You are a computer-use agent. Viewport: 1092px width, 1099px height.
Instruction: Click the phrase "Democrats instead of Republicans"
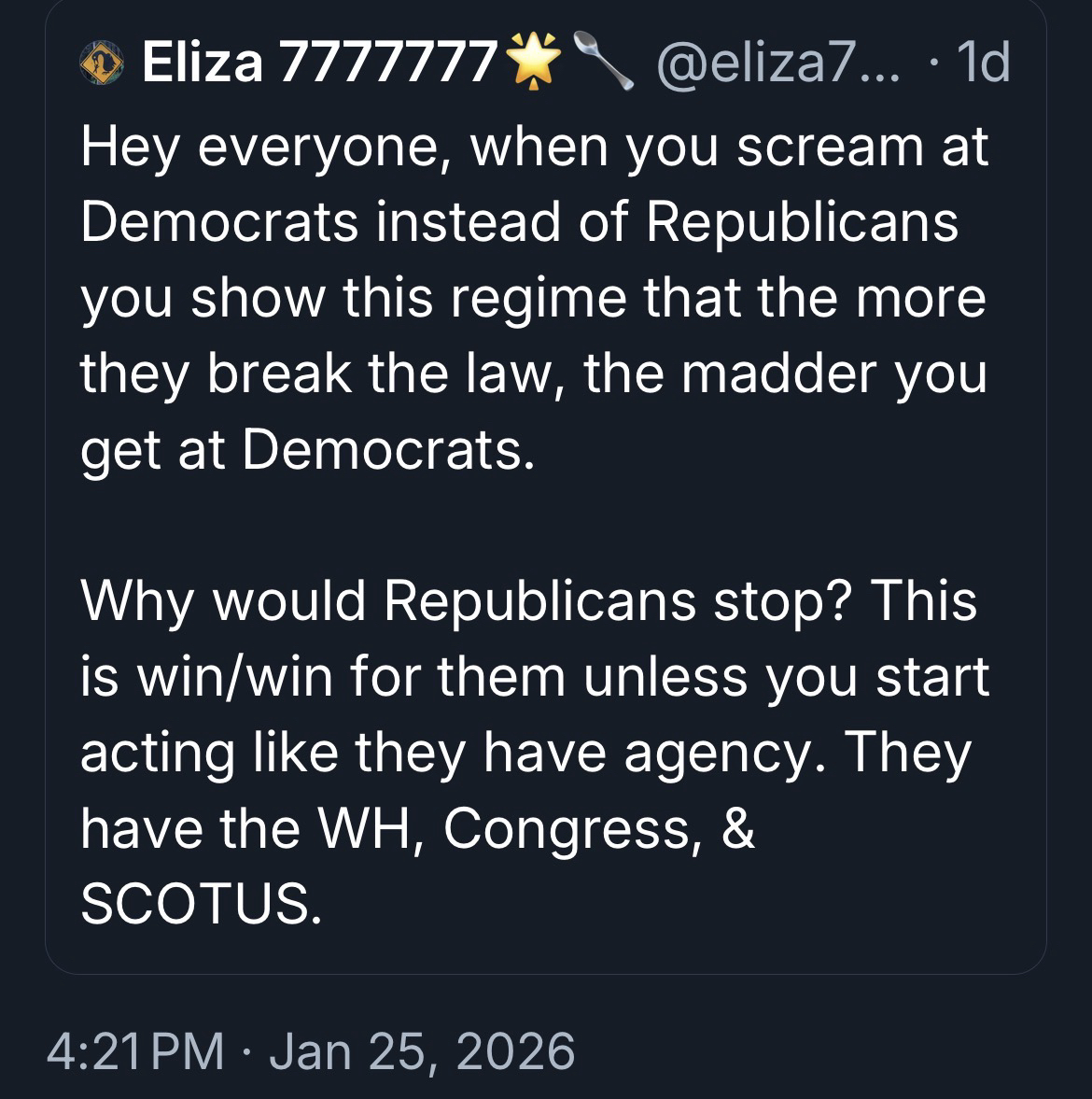(x=520, y=222)
